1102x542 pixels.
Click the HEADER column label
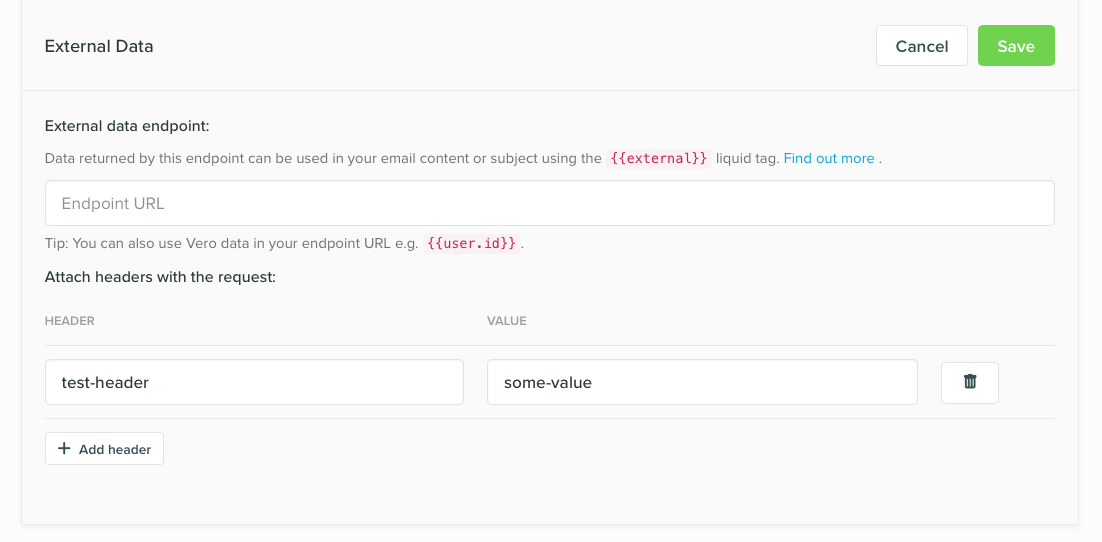click(x=70, y=321)
